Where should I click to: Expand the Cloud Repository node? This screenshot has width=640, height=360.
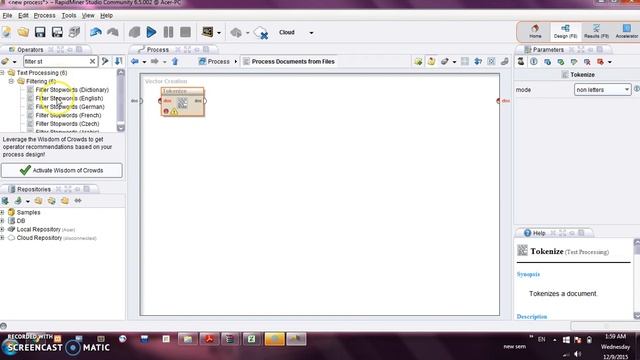(x=2, y=238)
